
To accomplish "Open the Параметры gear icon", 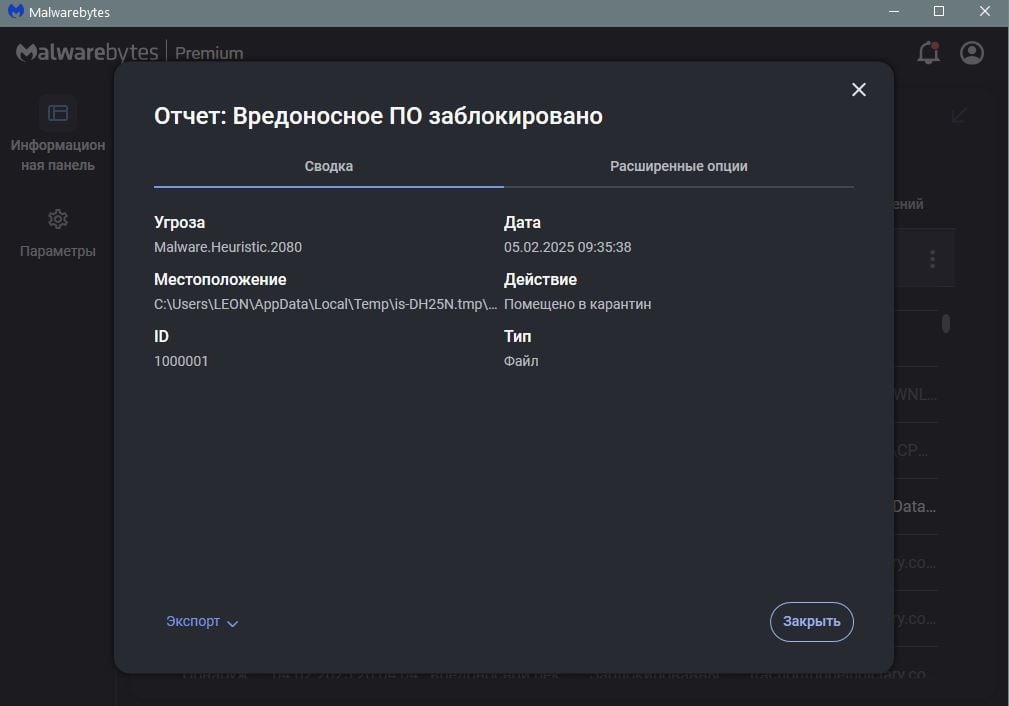I will pyautogui.click(x=58, y=219).
